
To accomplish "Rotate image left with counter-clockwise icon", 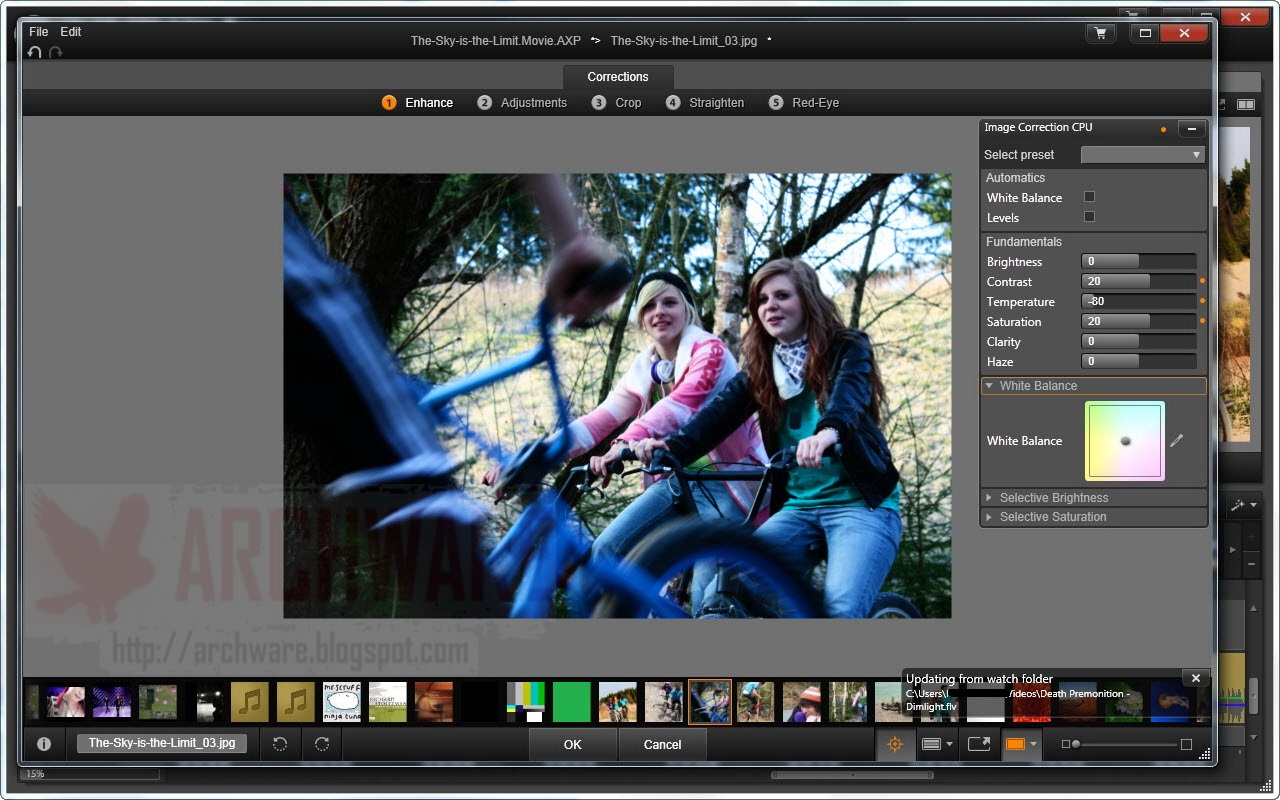I will [280, 744].
